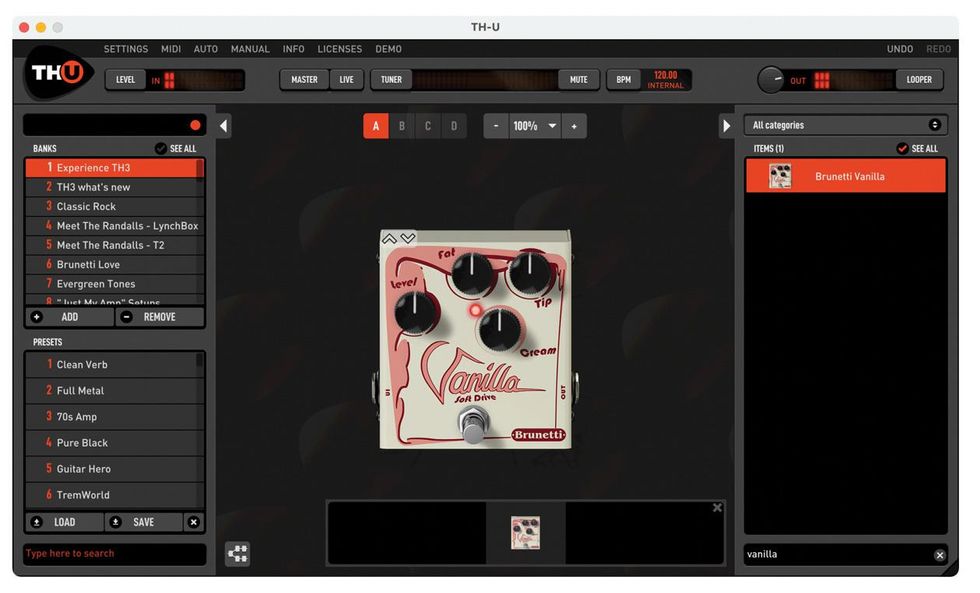Screen dimensions: 980x593
Task: Click the minus icon beside REMOVE
Action: tap(126, 317)
